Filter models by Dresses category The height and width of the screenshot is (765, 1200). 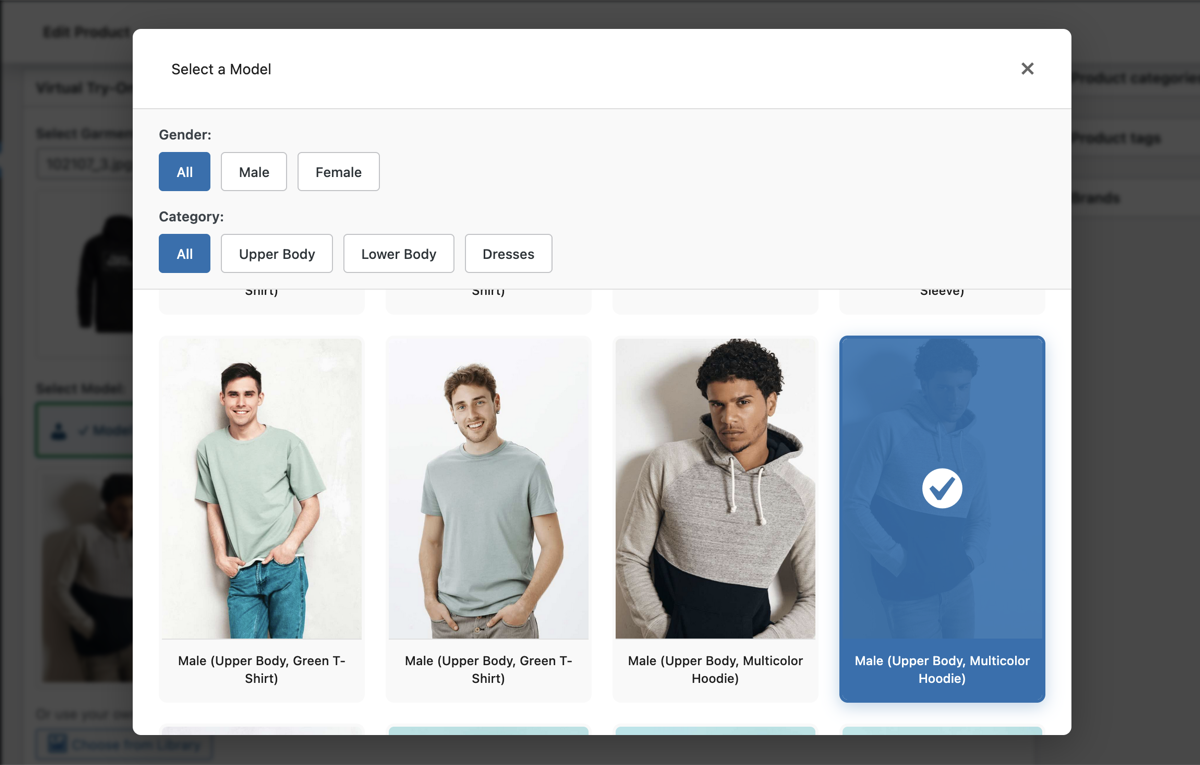coord(508,253)
